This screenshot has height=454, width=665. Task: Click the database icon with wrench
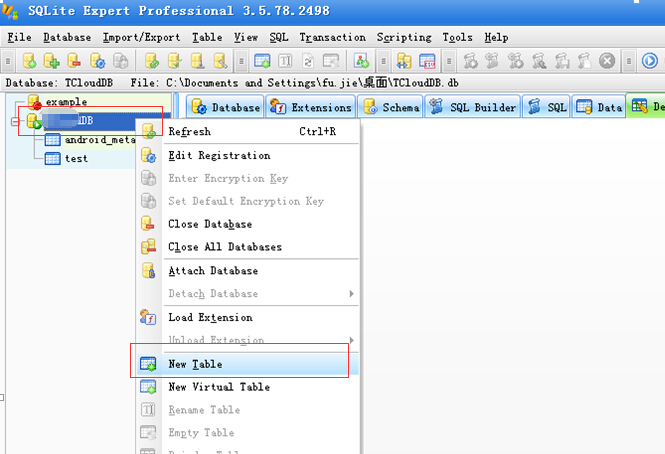click(x=221, y=61)
